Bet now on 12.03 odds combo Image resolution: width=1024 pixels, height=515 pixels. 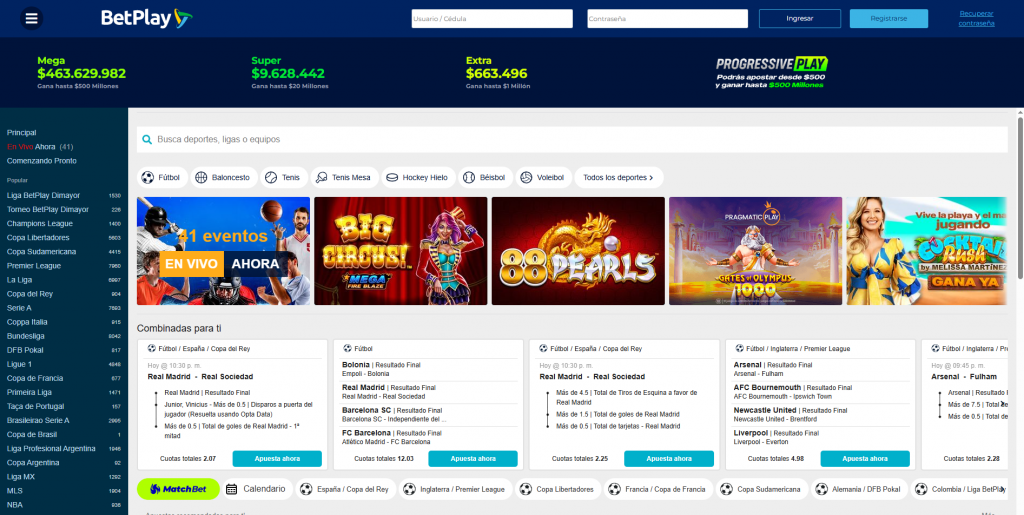473,459
